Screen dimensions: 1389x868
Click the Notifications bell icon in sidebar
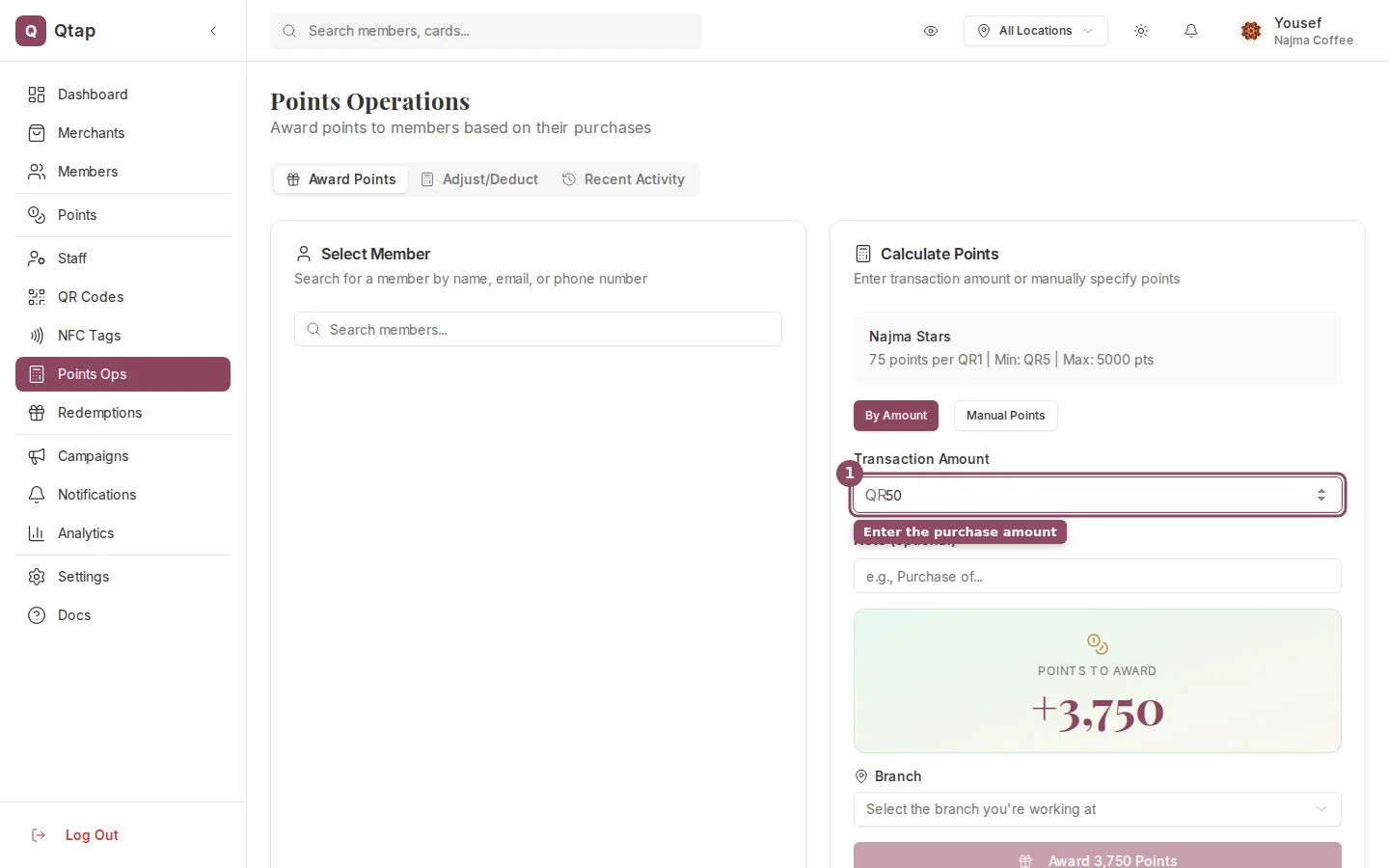(37, 495)
